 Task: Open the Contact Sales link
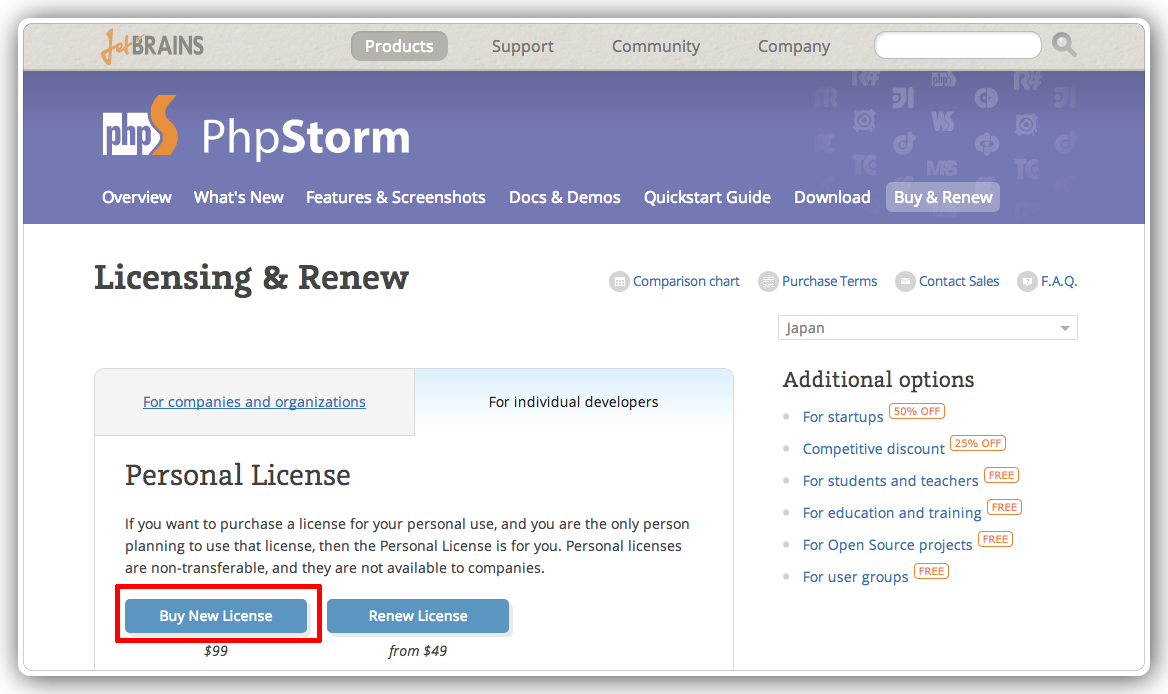[x=959, y=281]
